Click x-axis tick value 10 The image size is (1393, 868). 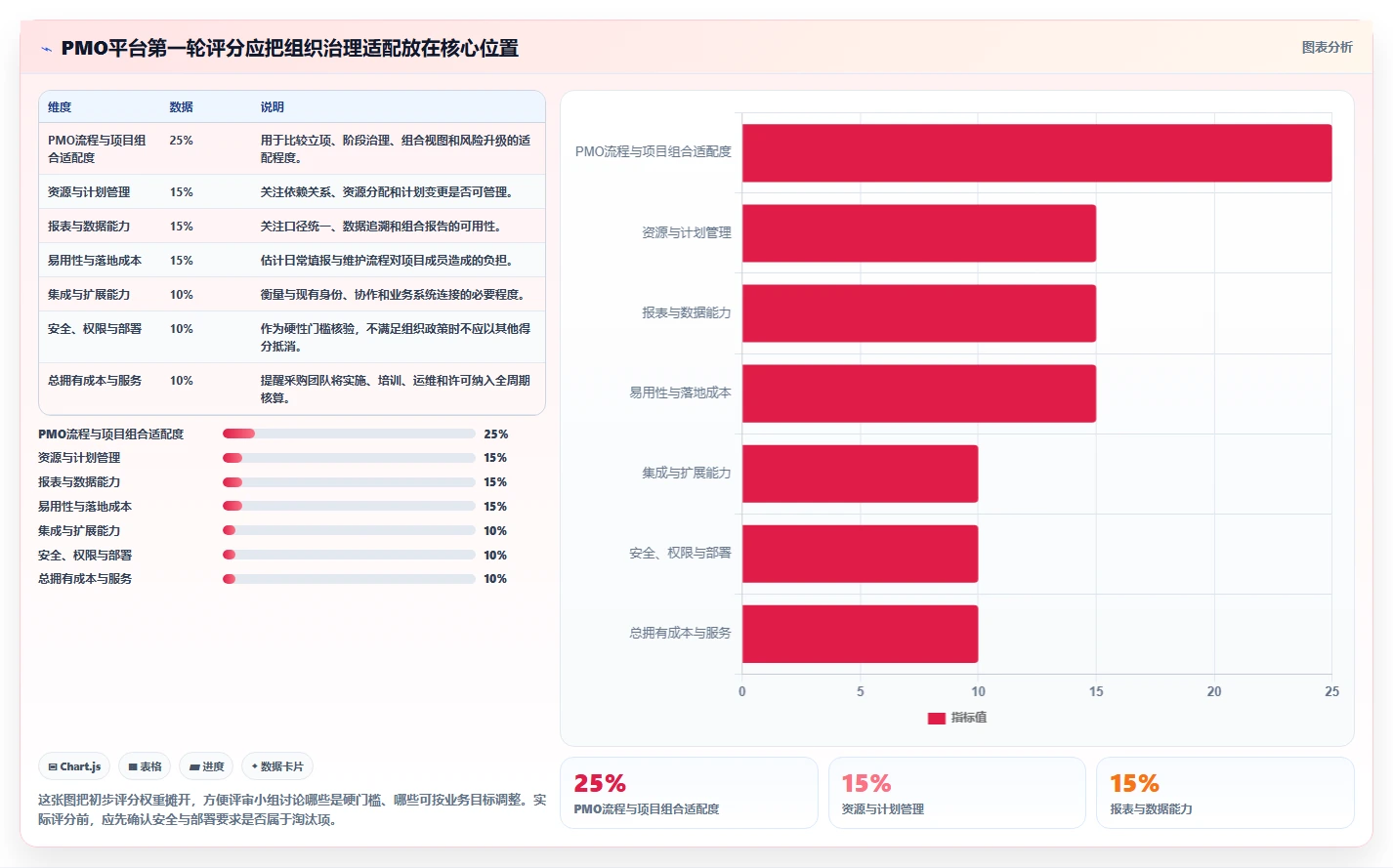pos(978,691)
